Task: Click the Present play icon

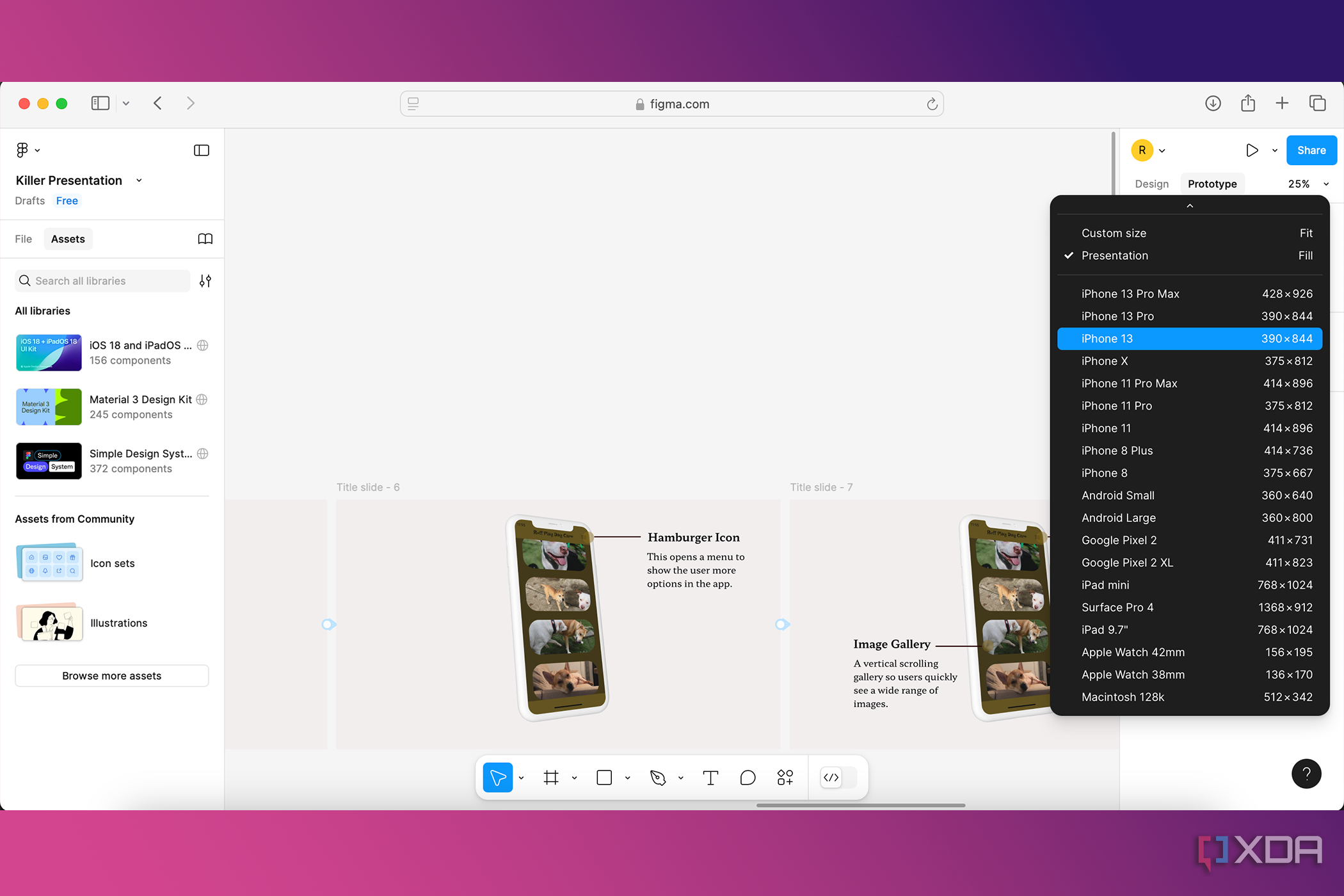Action: point(1252,150)
